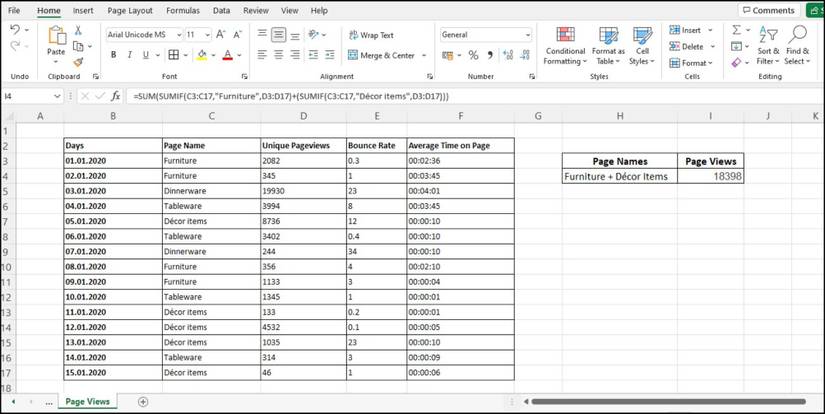This screenshot has width=825, height=414.
Task: Click the Insert Function fx icon
Action: click(115, 96)
